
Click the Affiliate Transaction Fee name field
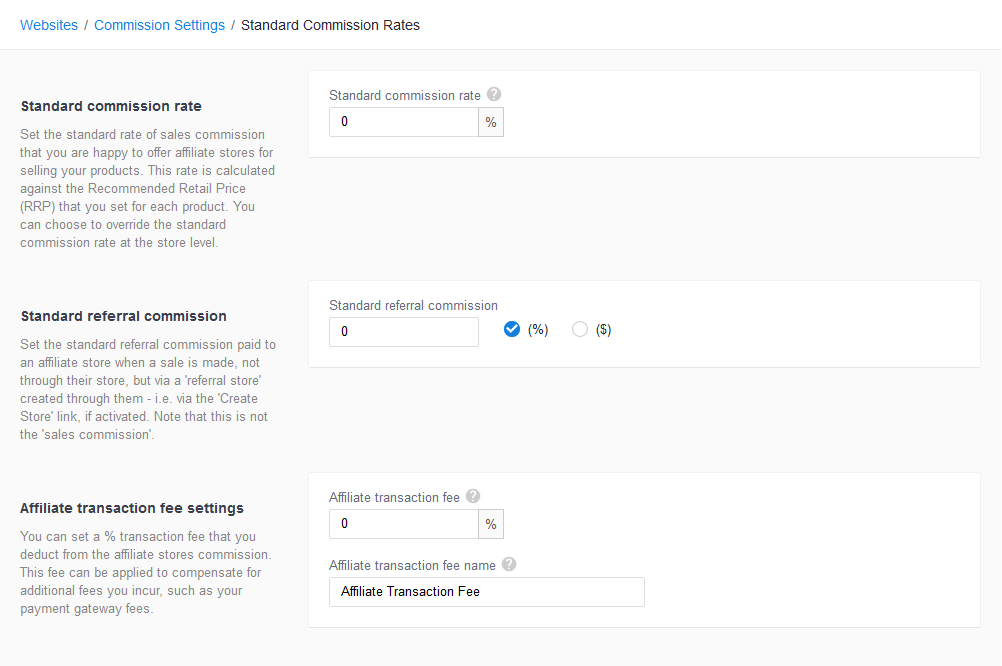point(486,591)
